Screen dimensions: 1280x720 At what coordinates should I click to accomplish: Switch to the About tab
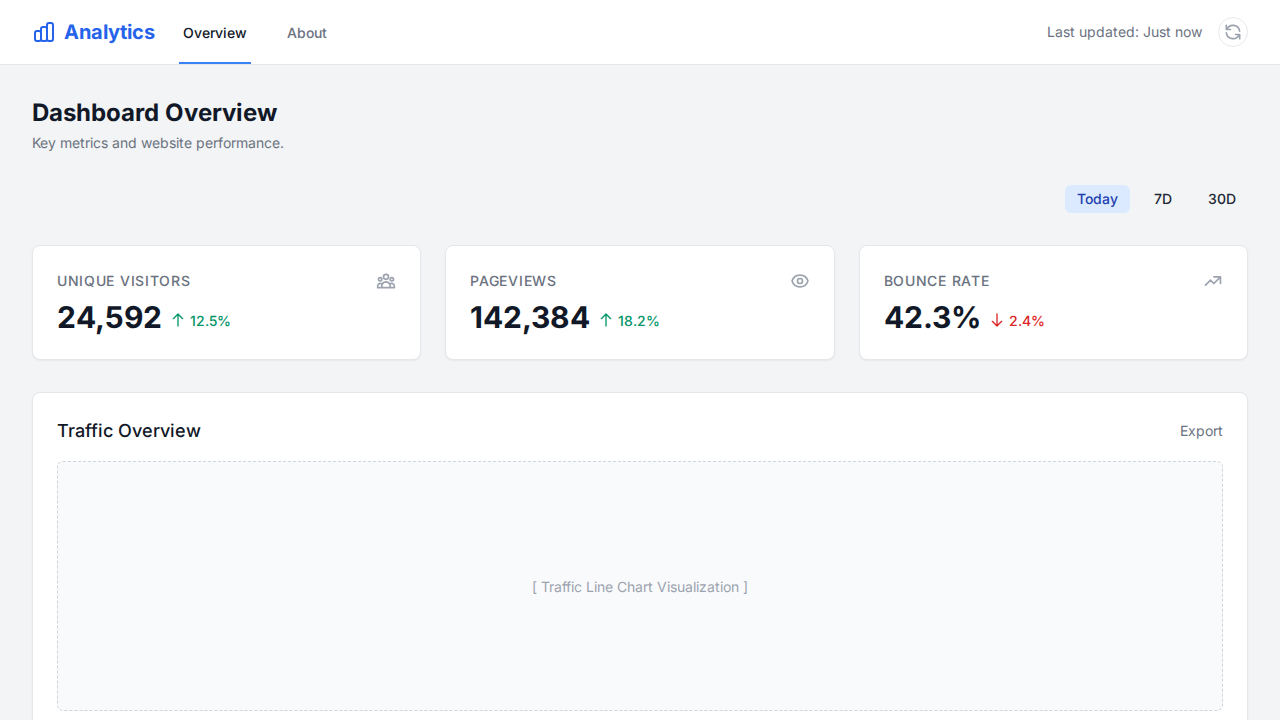tap(307, 33)
